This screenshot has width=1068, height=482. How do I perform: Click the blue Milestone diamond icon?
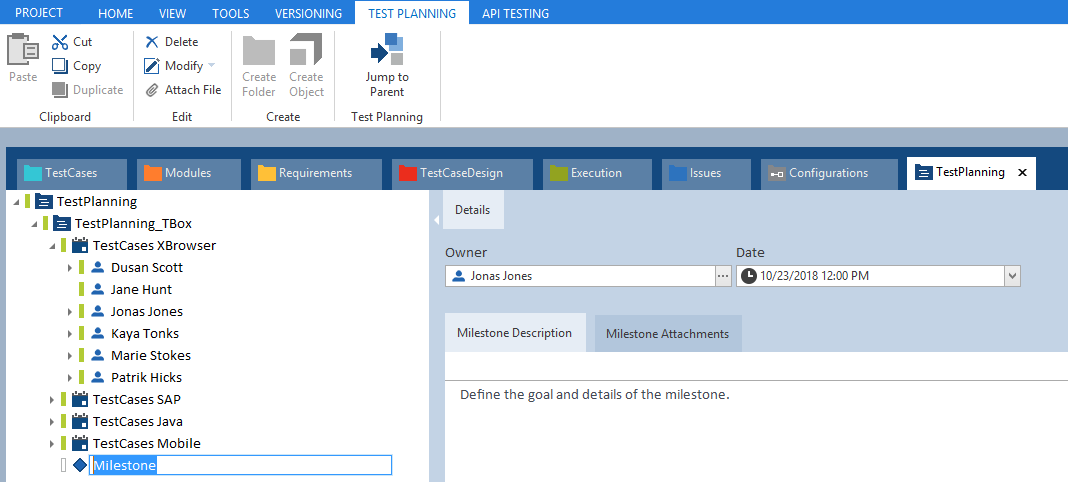[80, 465]
